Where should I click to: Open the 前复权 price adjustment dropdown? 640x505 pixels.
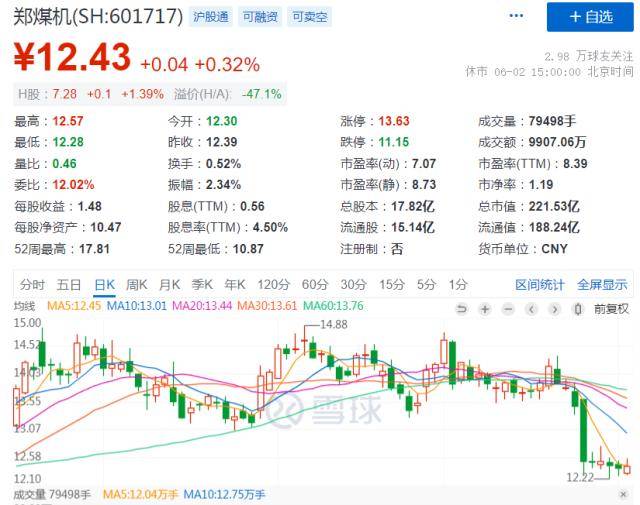point(610,309)
